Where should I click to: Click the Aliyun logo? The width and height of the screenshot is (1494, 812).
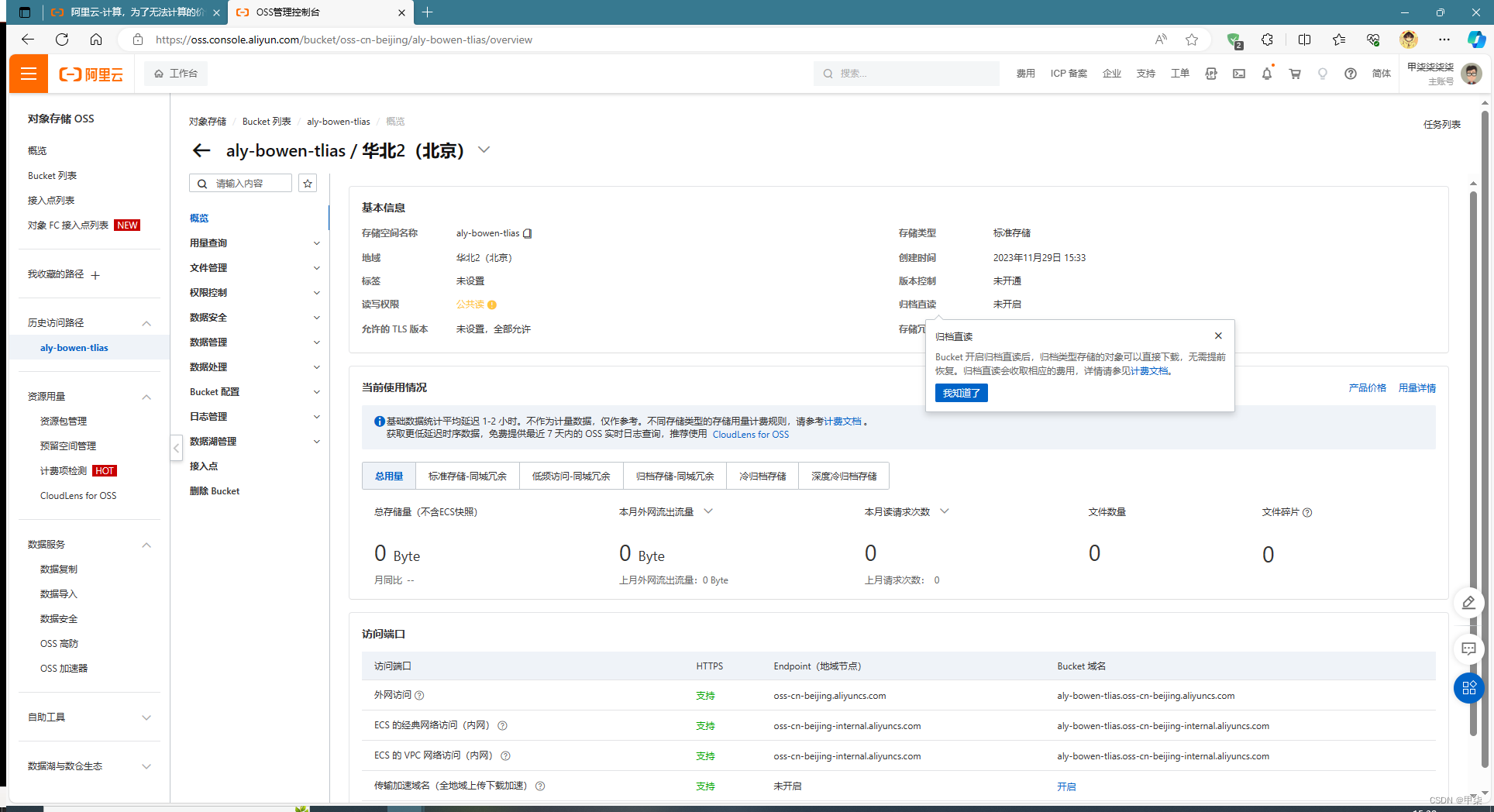tap(91, 74)
